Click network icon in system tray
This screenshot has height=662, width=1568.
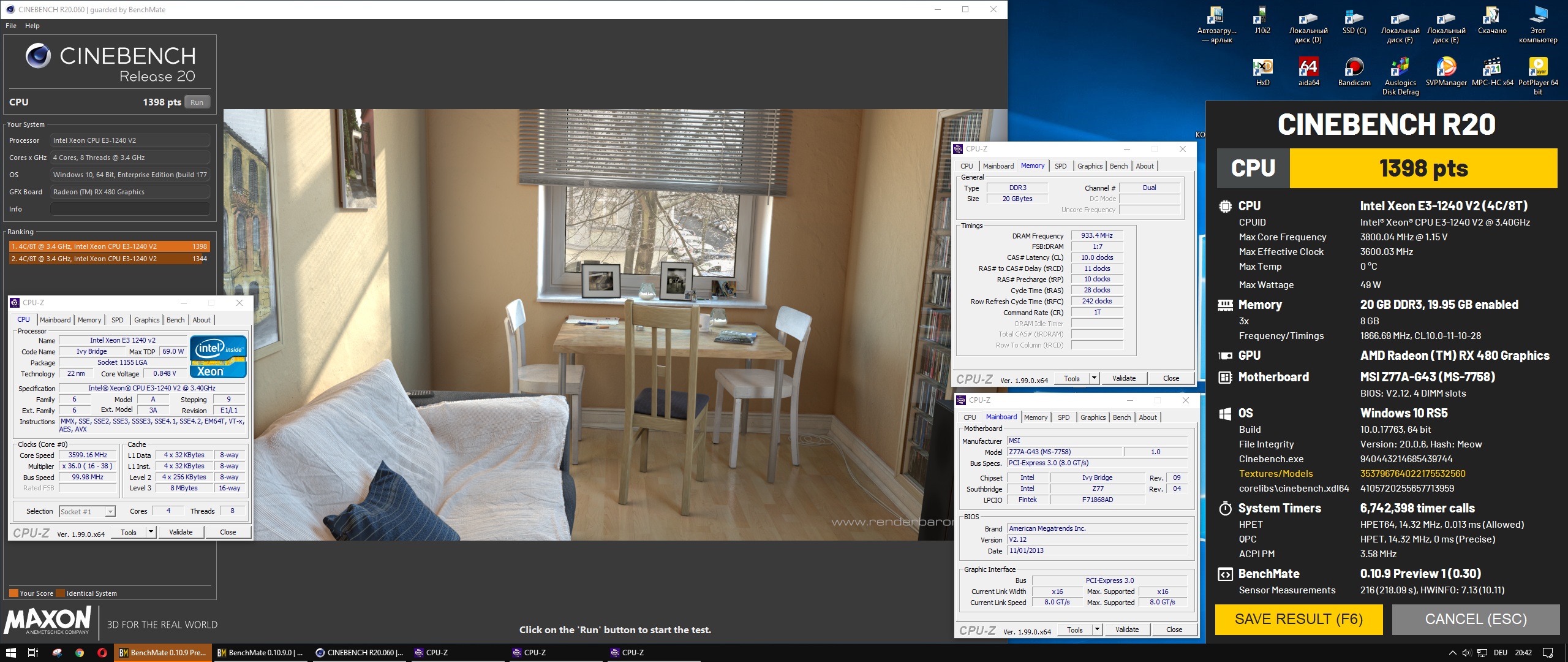coord(1483,653)
